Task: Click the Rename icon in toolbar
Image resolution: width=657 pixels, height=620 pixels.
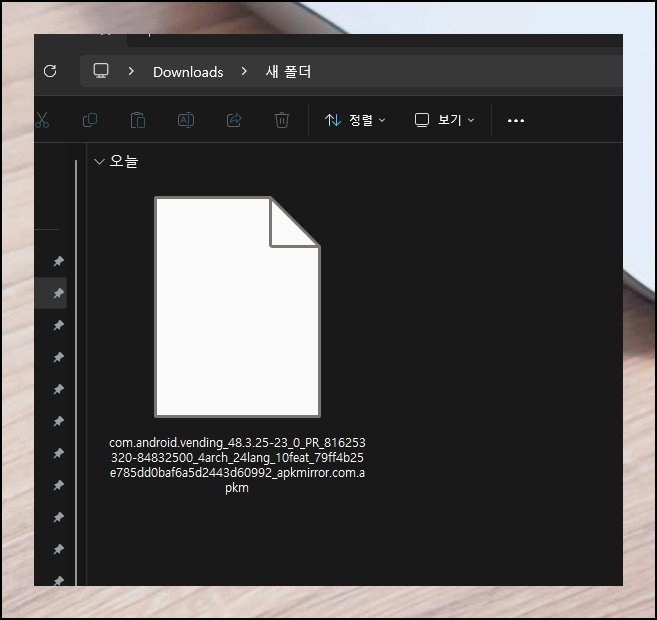Action: 186,120
